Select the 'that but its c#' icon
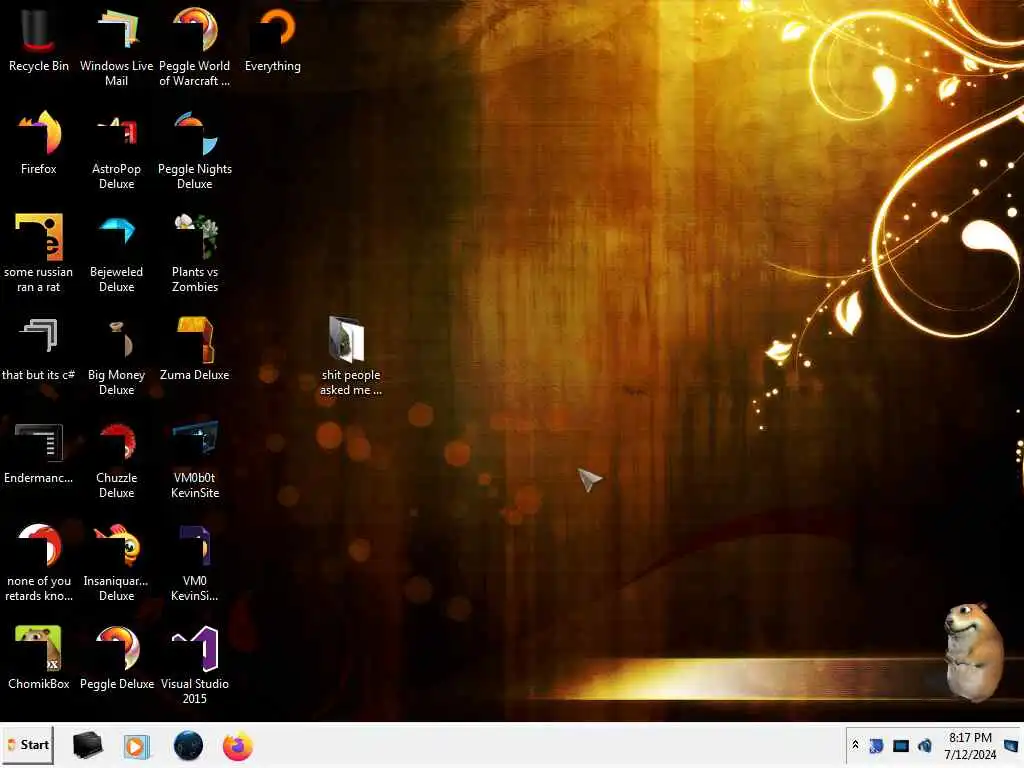This screenshot has width=1024, height=768. coord(39,350)
